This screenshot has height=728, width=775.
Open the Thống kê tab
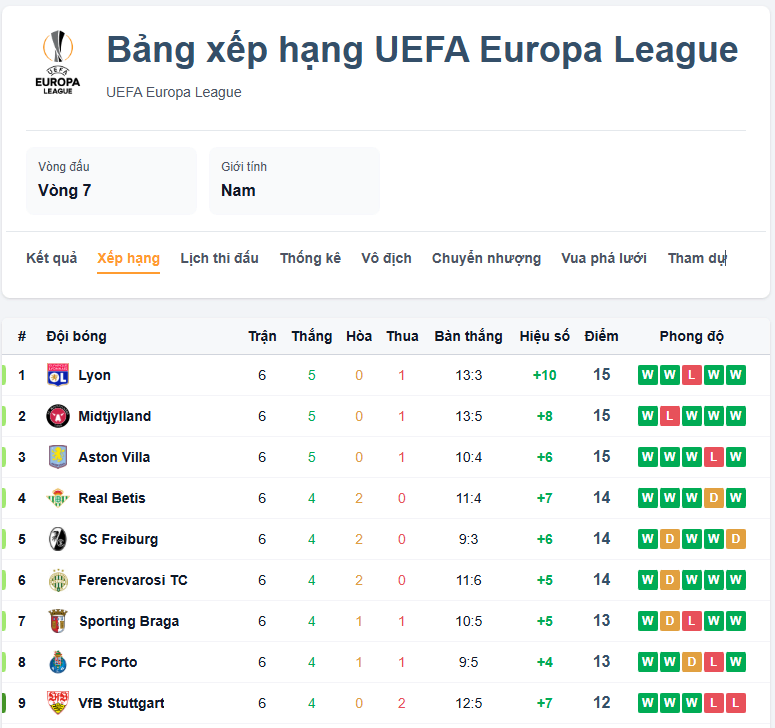click(x=310, y=258)
